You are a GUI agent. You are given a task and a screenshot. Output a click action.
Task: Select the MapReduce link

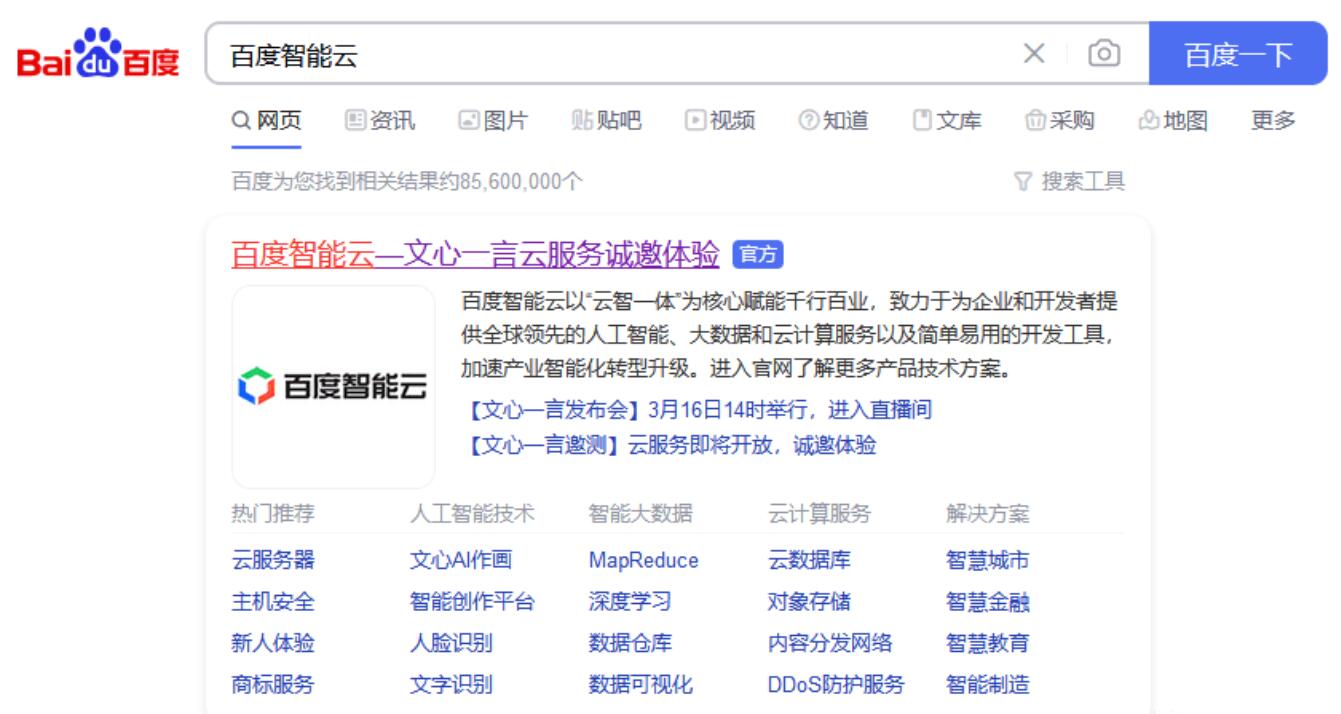click(x=643, y=560)
